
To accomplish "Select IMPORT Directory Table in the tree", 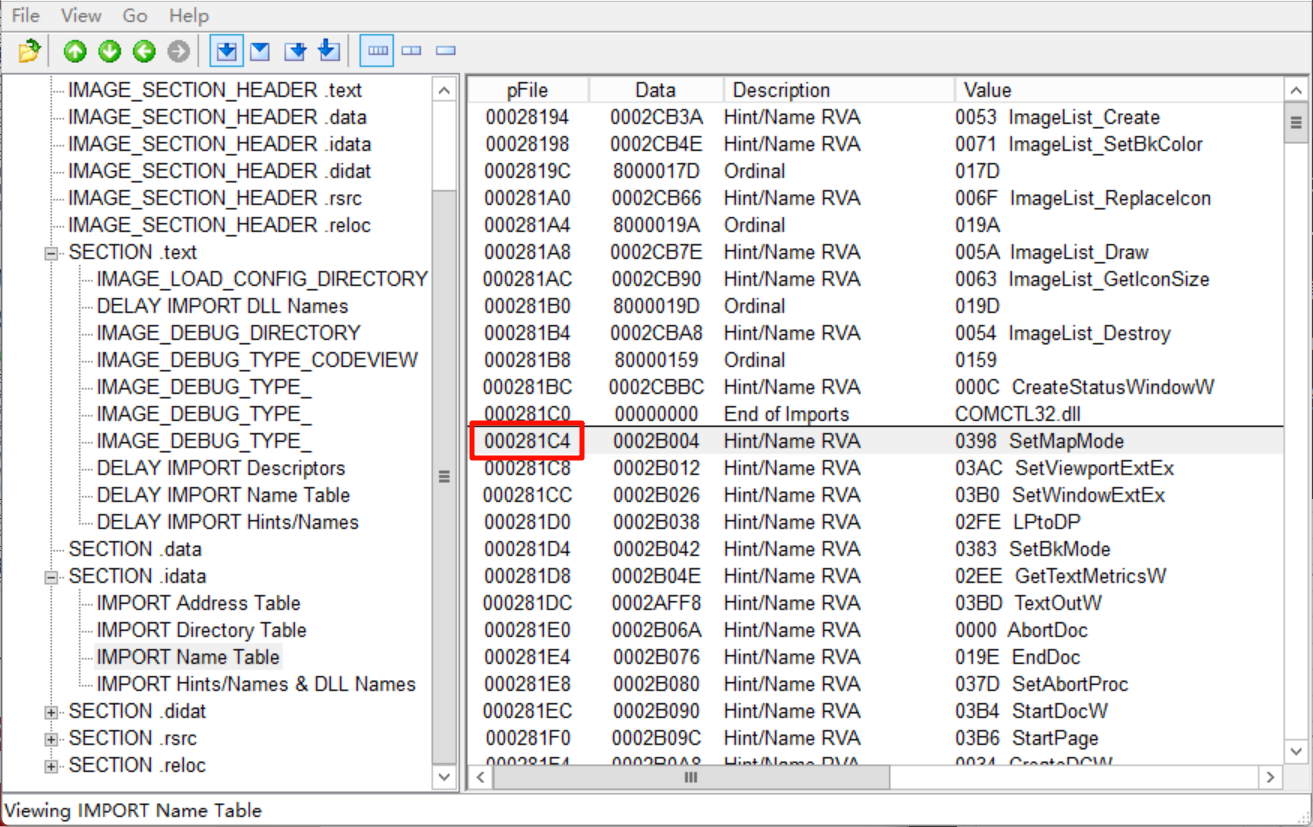I will (x=201, y=630).
